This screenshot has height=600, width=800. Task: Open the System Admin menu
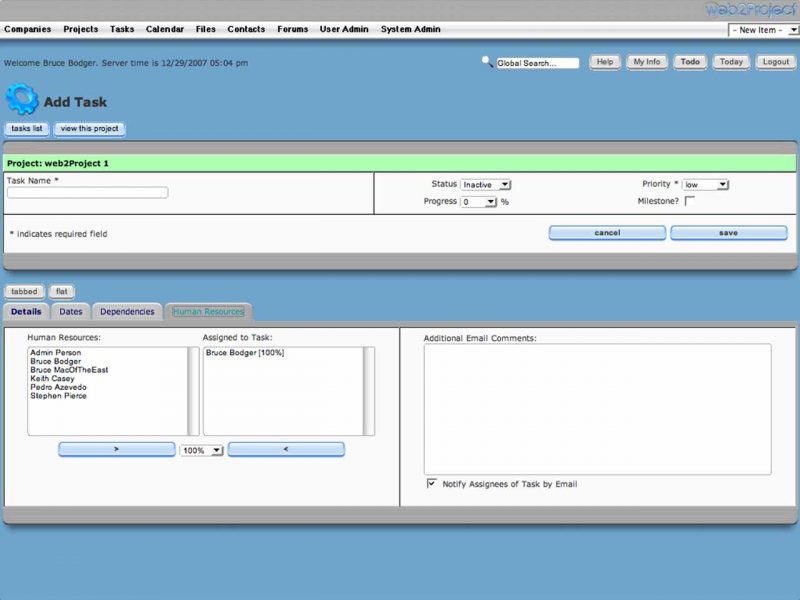click(410, 29)
